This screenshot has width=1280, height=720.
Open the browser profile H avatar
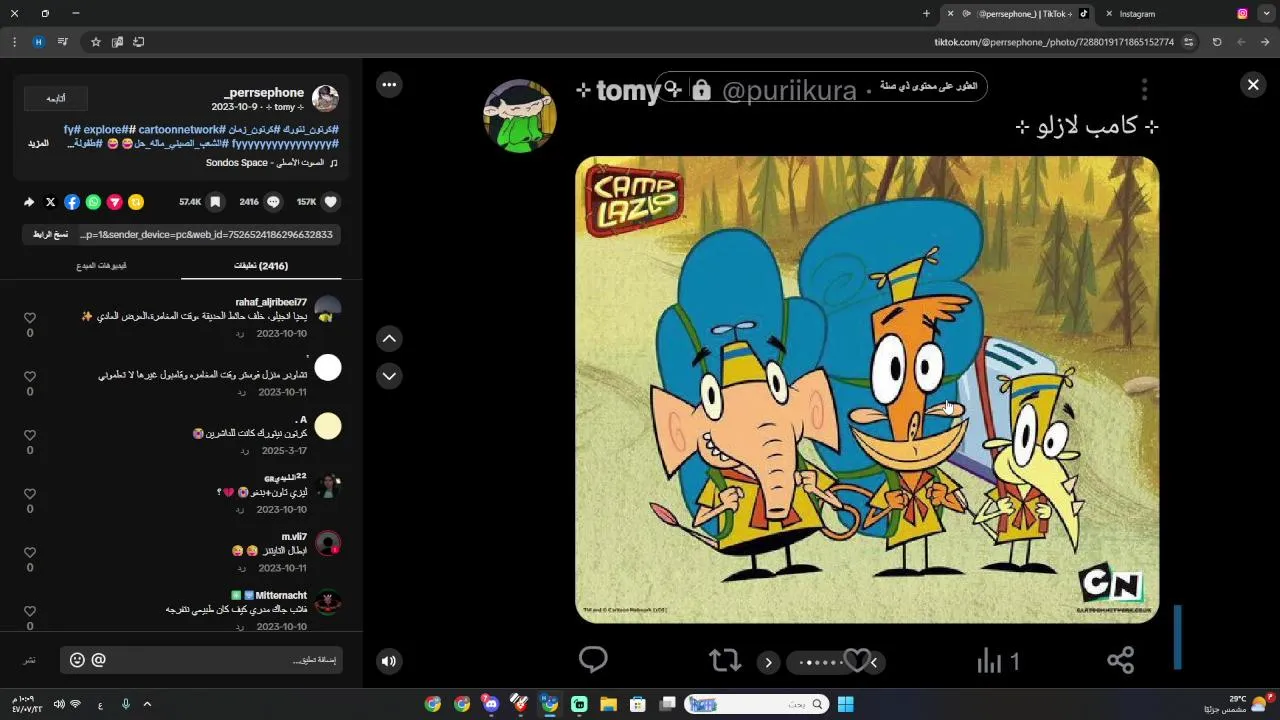click(x=38, y=42)
